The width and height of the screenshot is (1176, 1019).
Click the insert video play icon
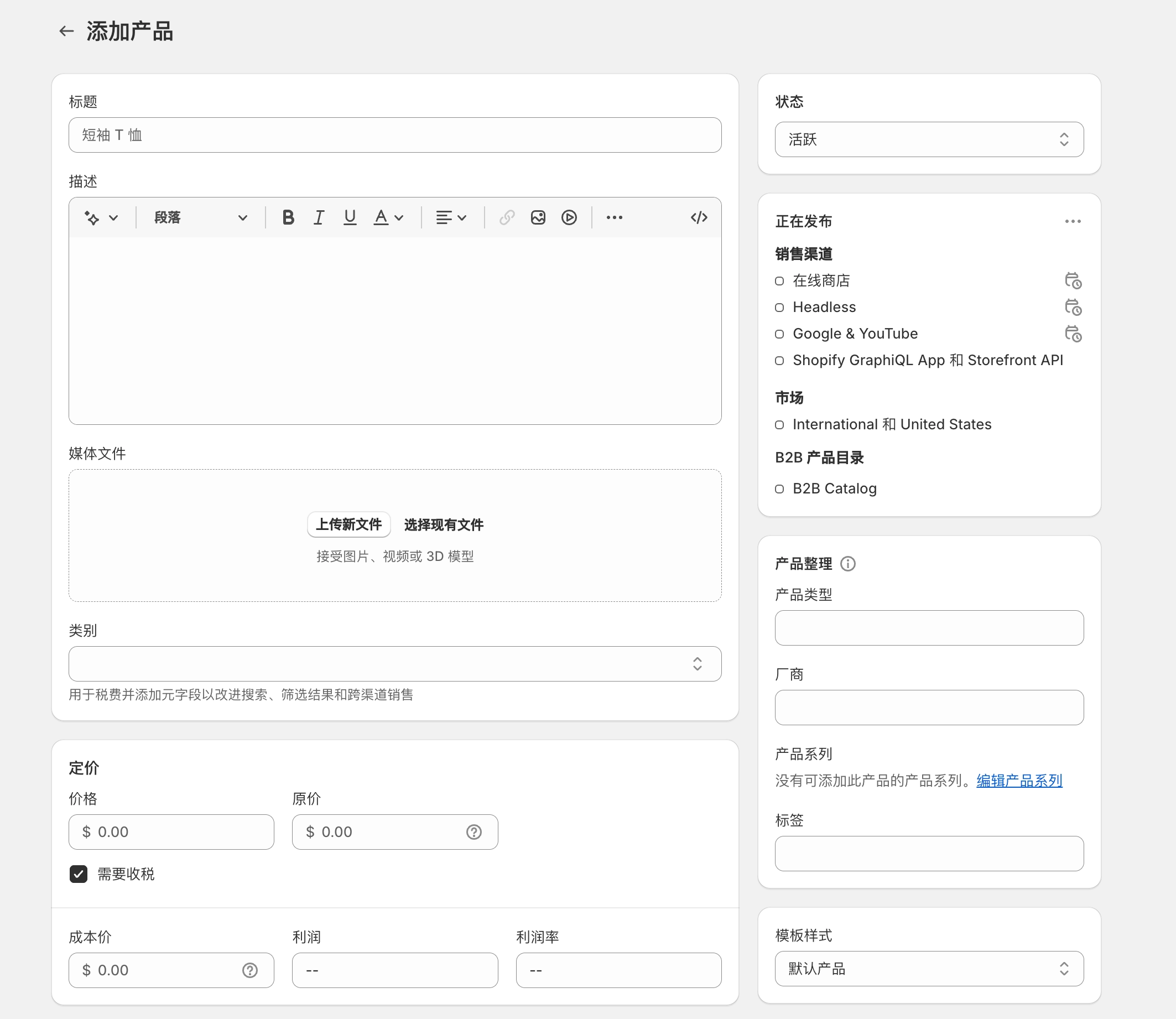coord(569,217)
